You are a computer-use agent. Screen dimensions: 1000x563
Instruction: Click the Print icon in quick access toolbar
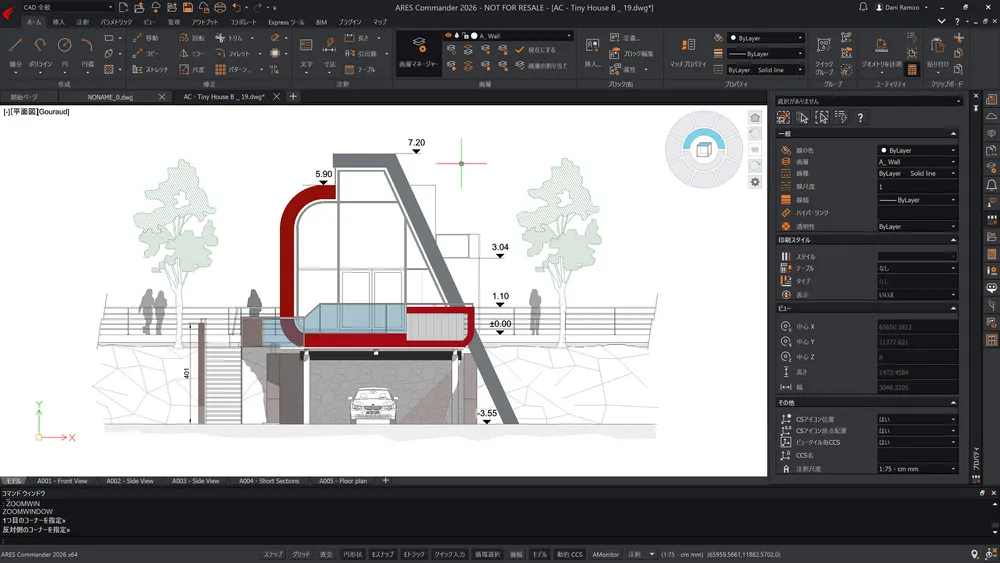tap(220, 8)
